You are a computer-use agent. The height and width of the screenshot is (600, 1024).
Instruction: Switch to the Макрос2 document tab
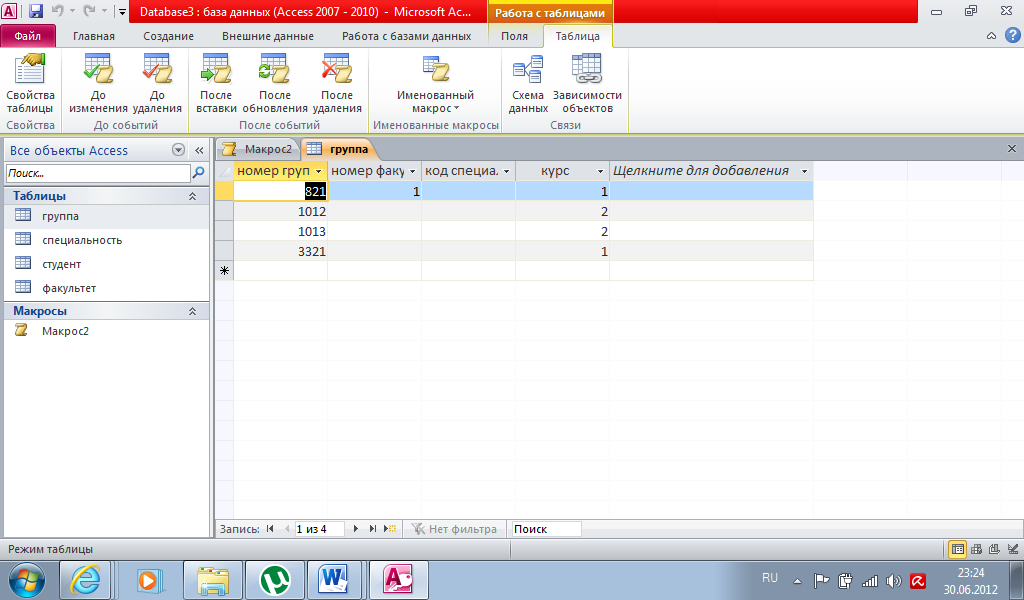259,149
